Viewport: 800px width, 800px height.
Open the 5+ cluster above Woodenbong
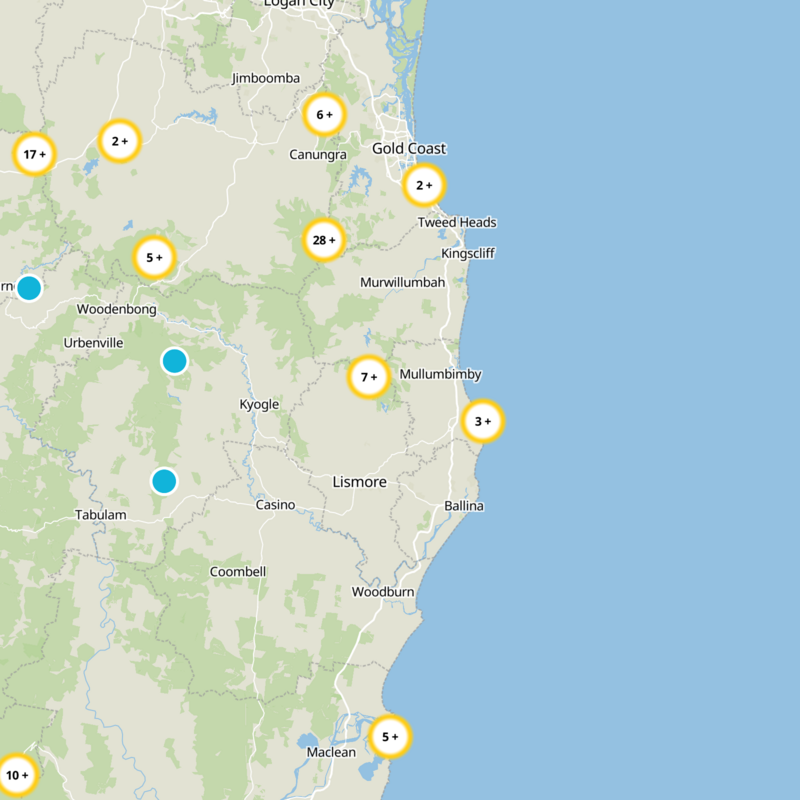pos(154,257)
